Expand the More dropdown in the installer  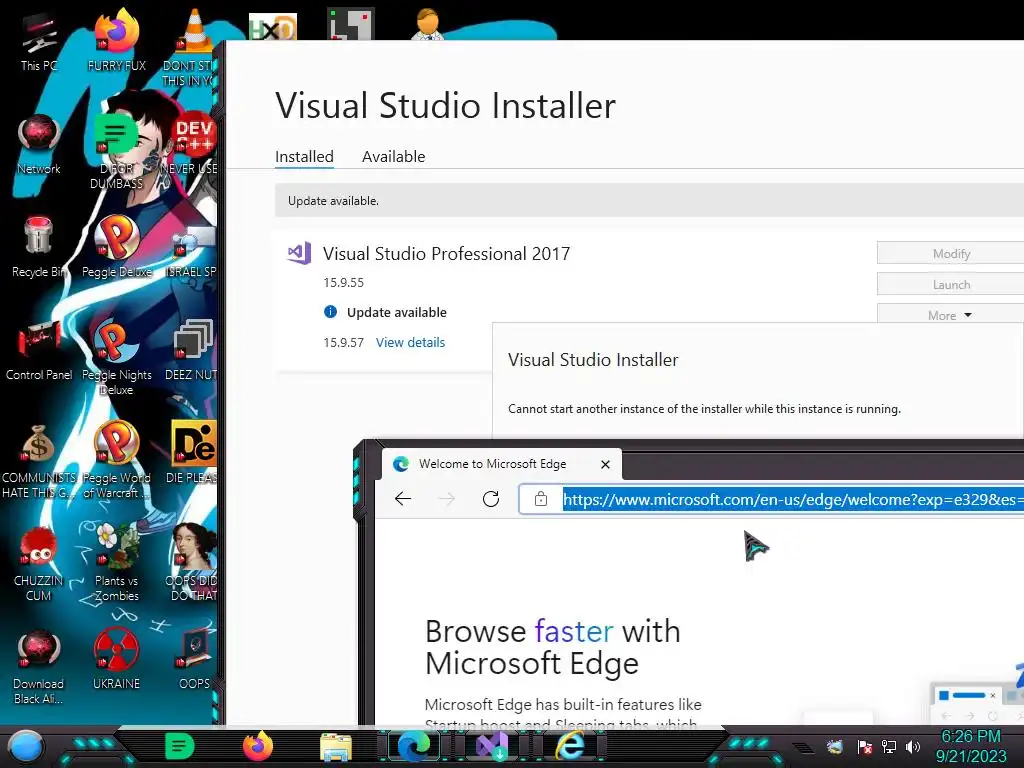click(x=951, y=315)
